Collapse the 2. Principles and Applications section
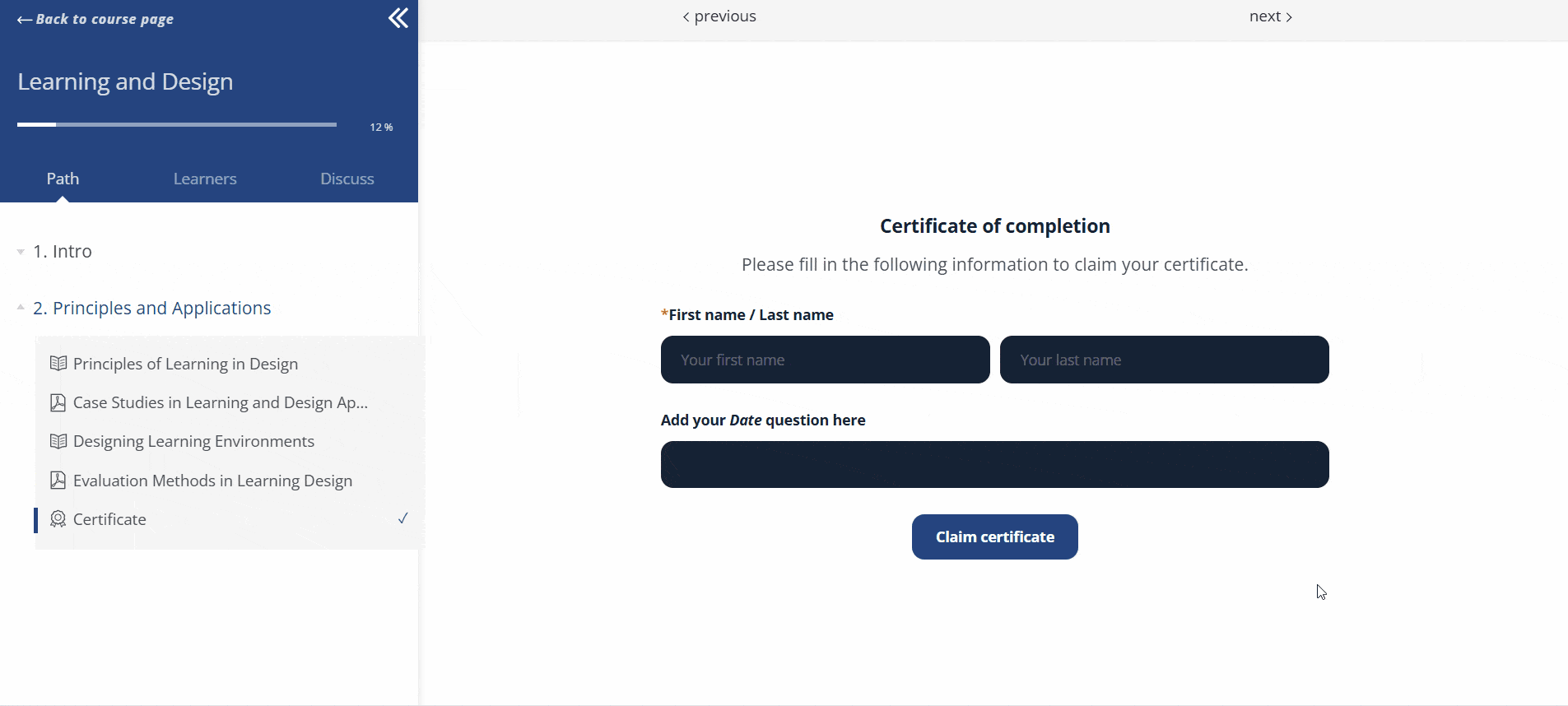 click(21, 308)
